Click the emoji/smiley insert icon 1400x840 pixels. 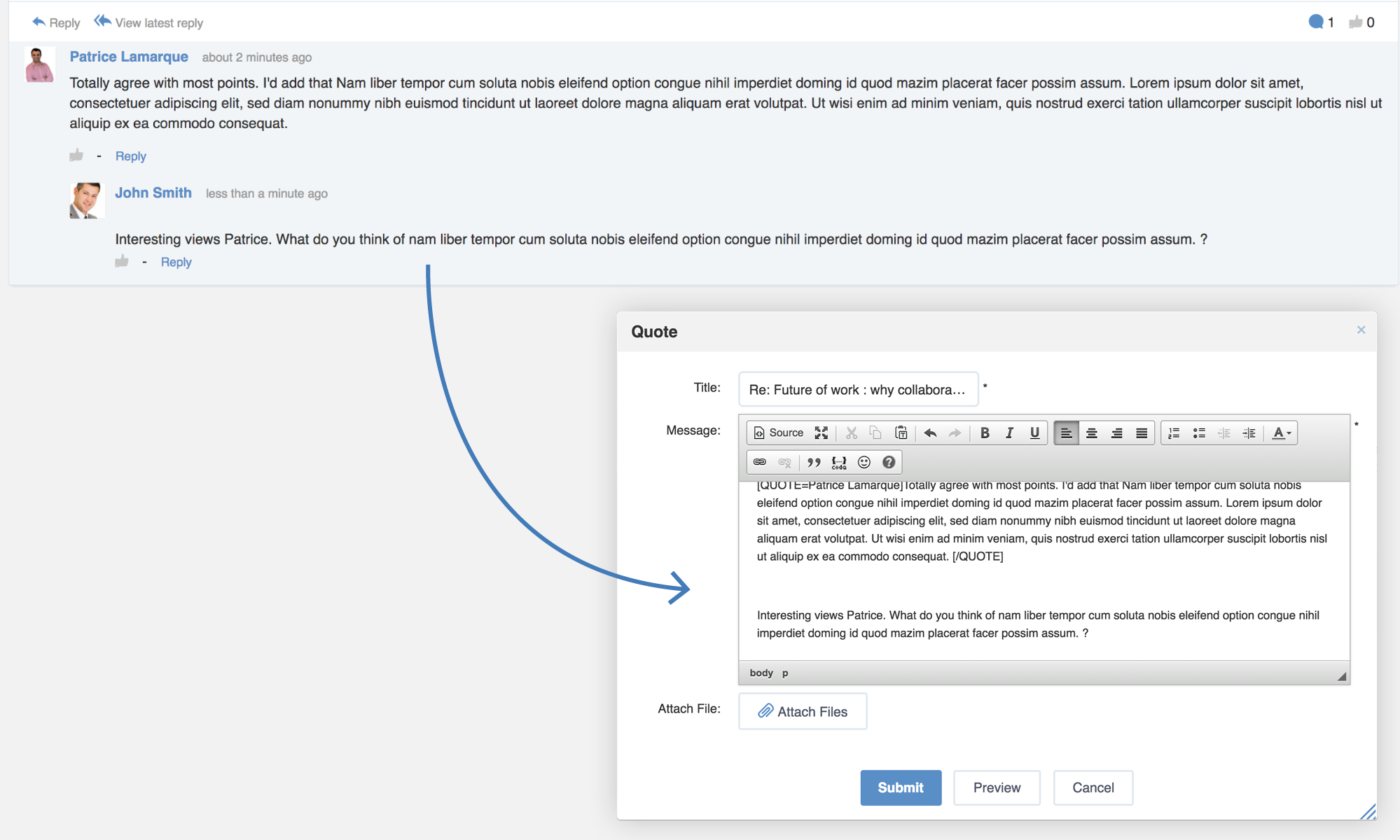[x=864, y=462]
